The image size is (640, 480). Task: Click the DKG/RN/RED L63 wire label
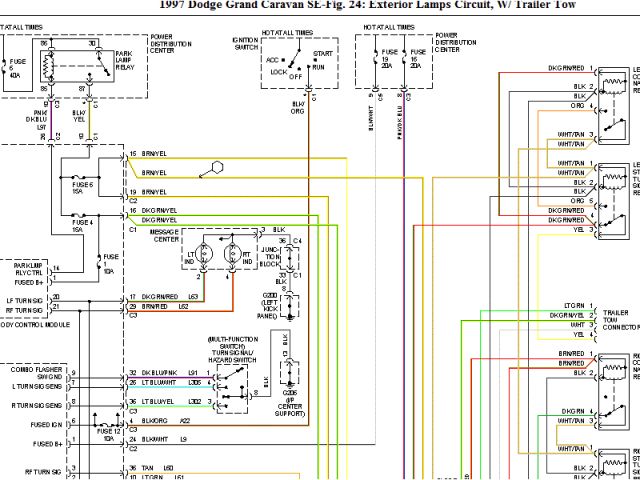click(x=160, y=297)
